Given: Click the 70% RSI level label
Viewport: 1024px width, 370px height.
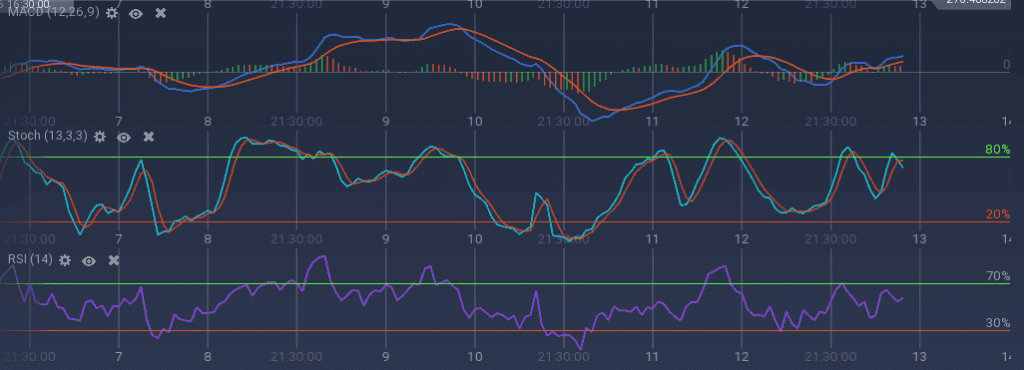Looking at the screenshot, I should coord(997,276).
